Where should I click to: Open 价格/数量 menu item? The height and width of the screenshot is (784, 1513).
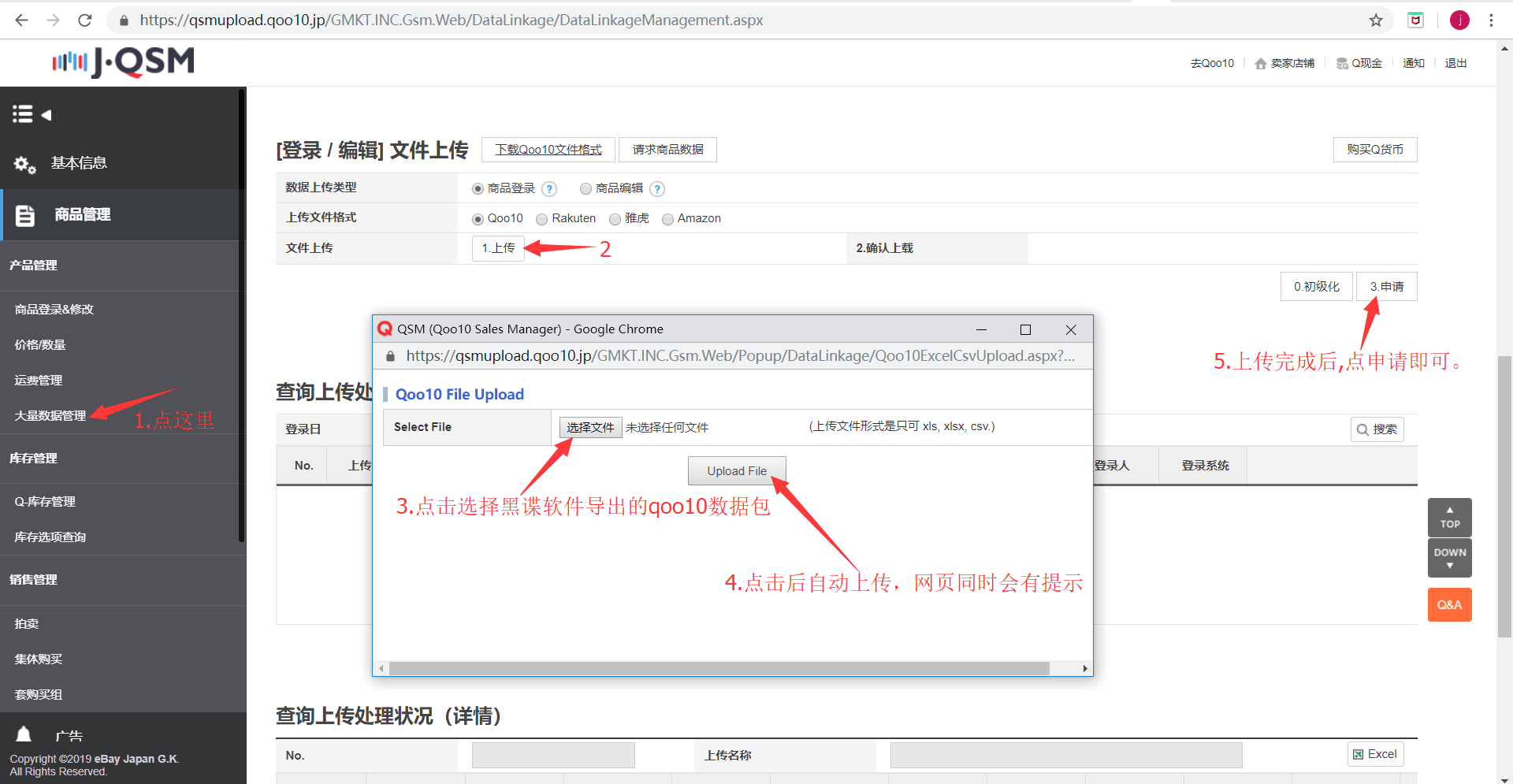(x=40, y=344)
